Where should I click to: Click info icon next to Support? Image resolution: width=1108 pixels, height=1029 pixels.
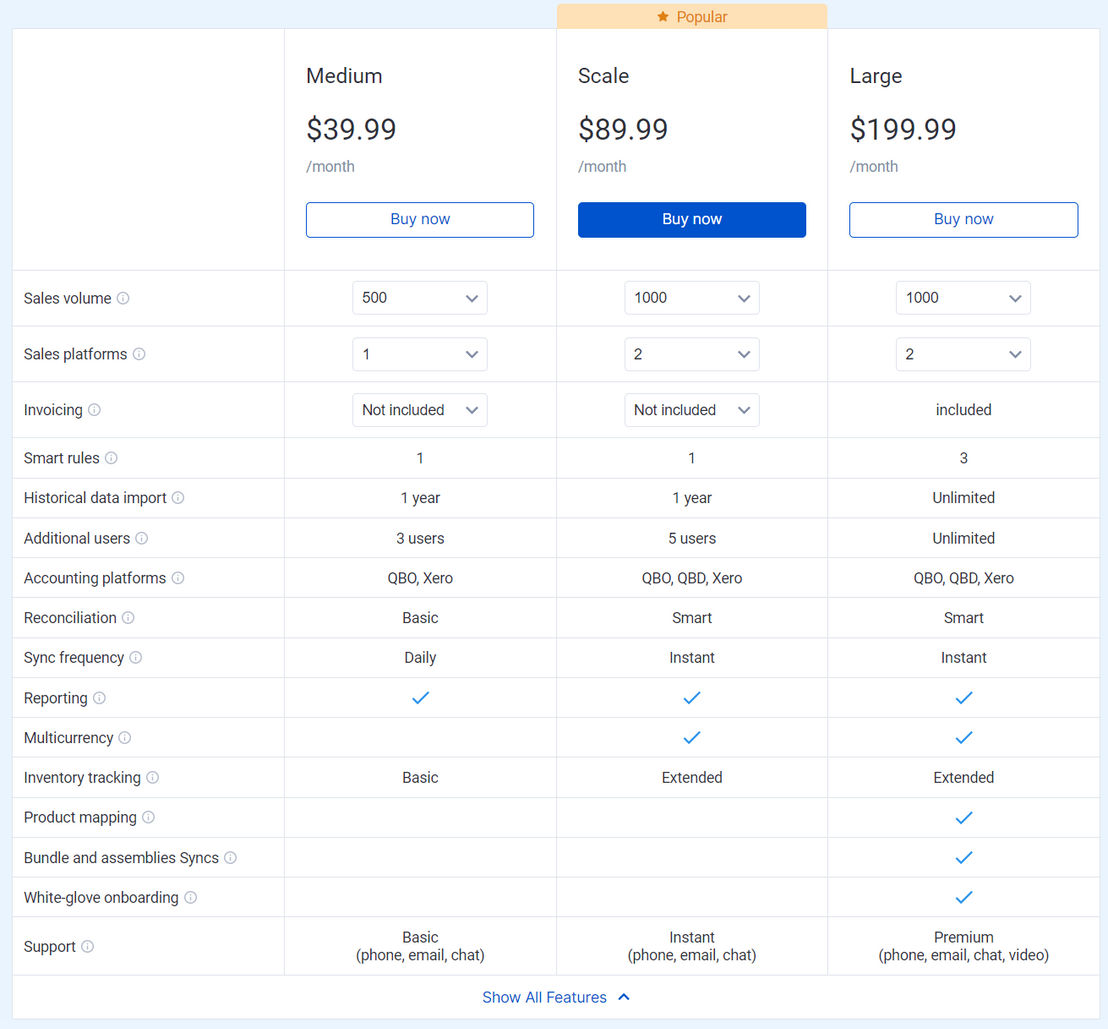[x=88, y=946]
